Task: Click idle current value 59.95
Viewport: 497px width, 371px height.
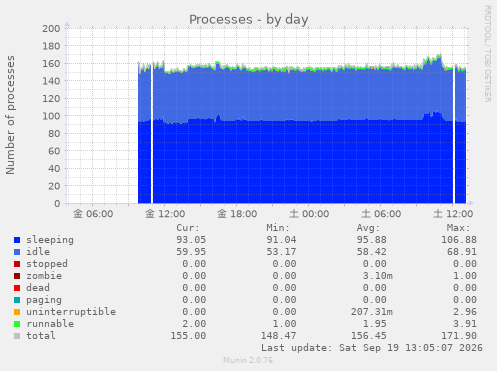Action: pyautogui.click(x=191, y=252)
